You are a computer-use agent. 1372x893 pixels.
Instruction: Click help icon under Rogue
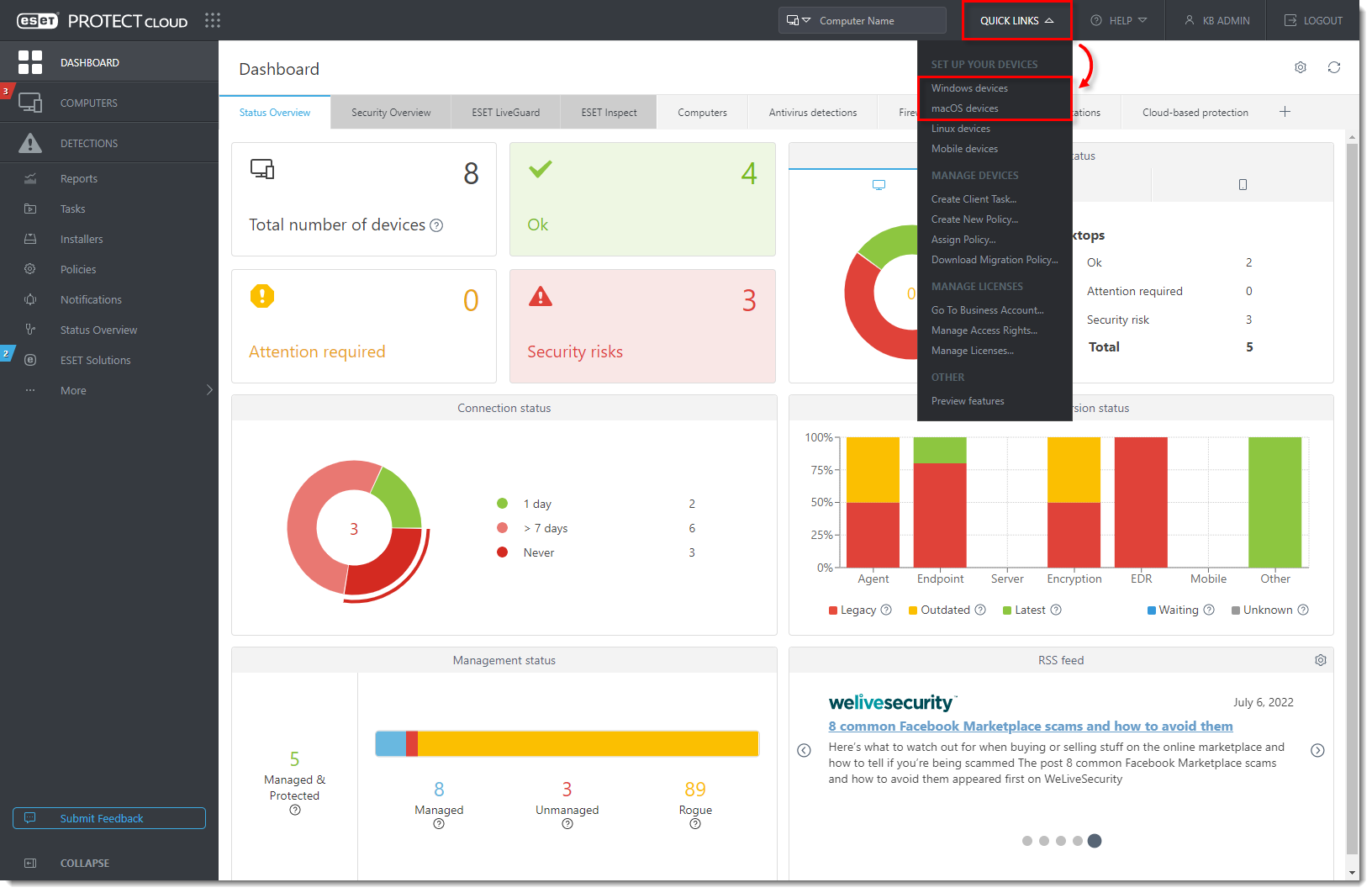pyautogui.click(x=695, y=824)
